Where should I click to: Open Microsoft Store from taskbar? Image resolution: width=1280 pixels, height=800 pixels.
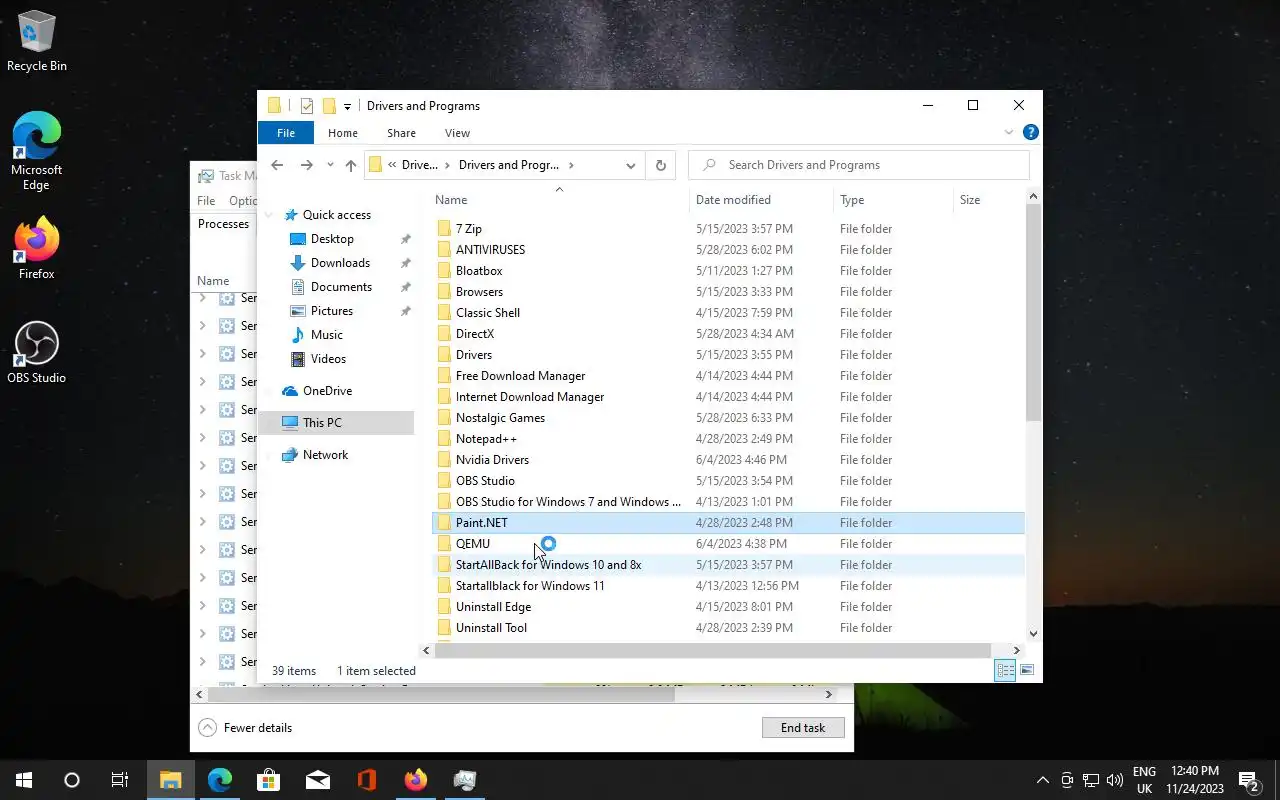268,780
